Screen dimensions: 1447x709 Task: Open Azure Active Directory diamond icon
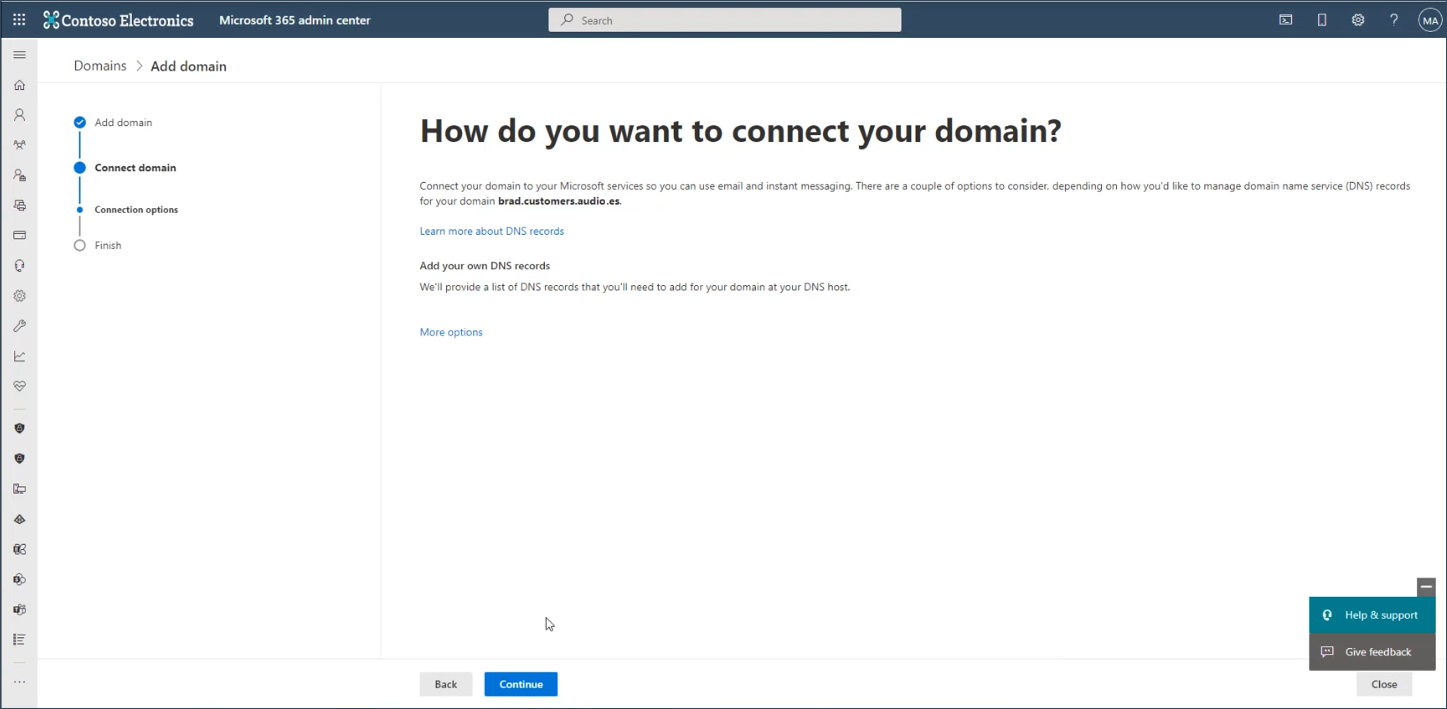click(x=19, y=519)
